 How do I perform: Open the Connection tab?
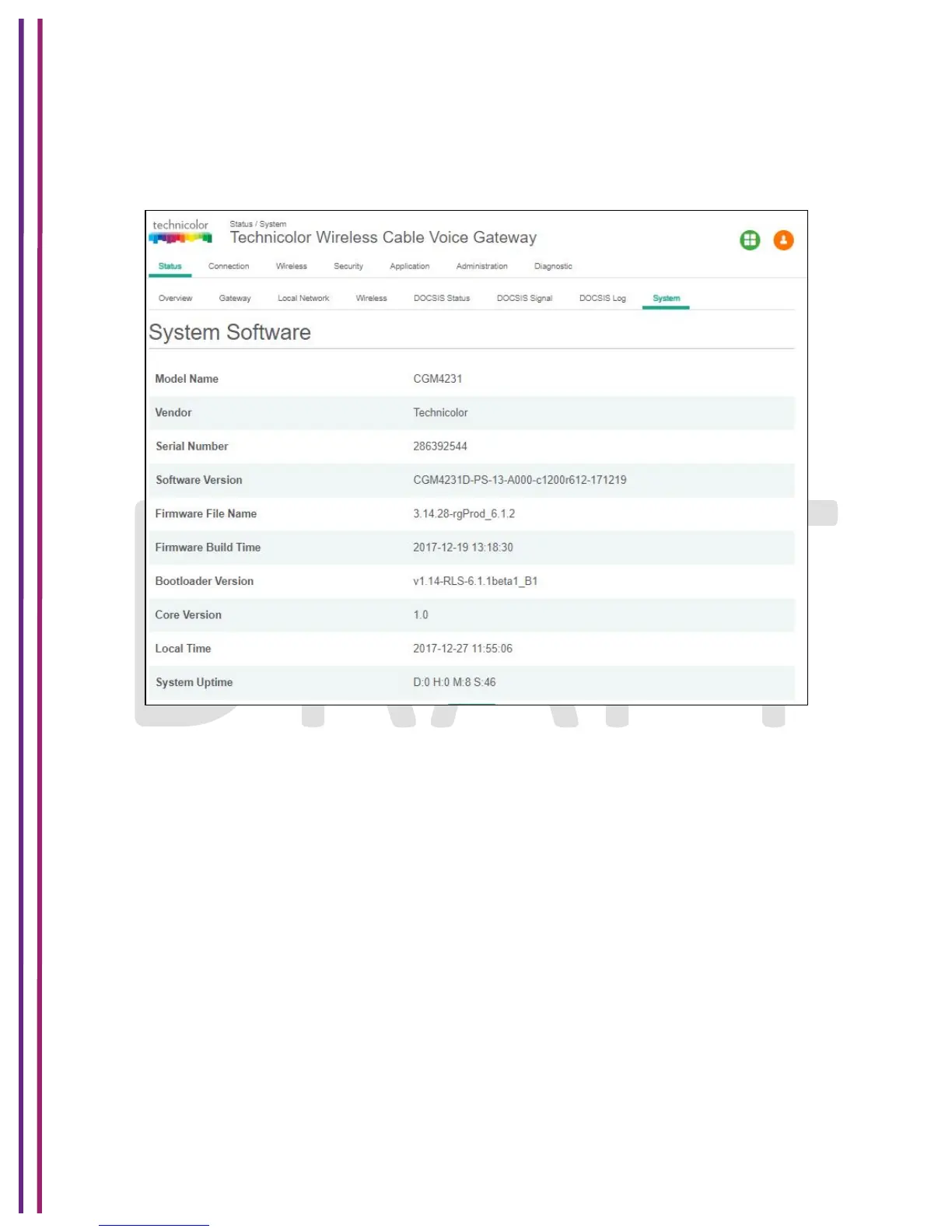pos(229,266)
